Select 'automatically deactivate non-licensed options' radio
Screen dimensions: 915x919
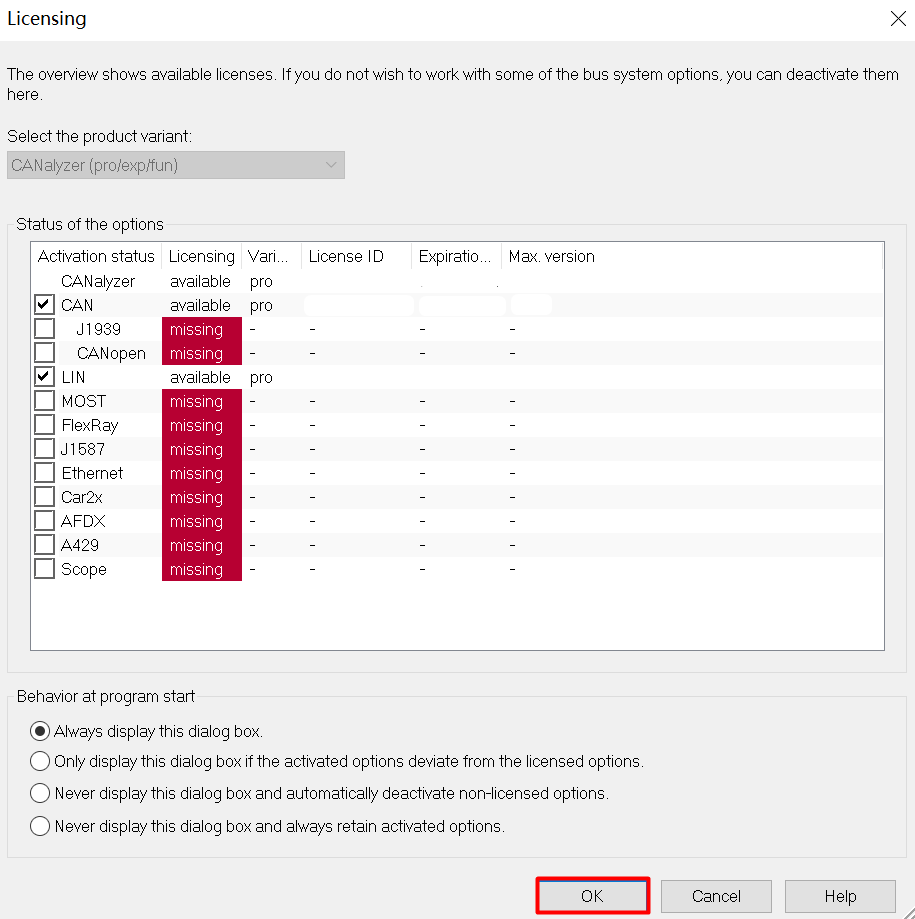40,793
